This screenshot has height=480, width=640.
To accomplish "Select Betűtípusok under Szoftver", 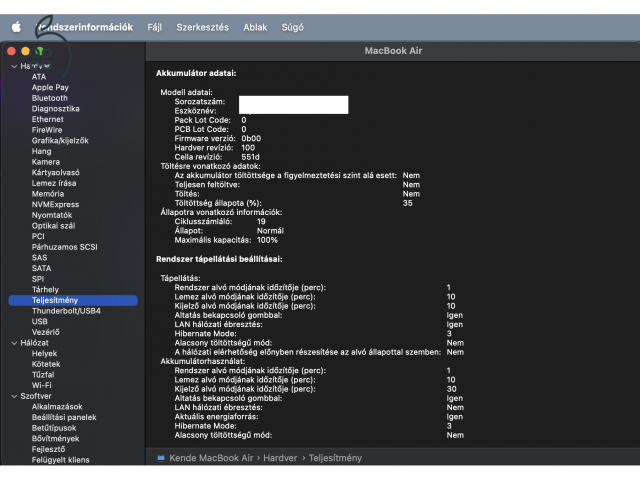I will 54,428.
